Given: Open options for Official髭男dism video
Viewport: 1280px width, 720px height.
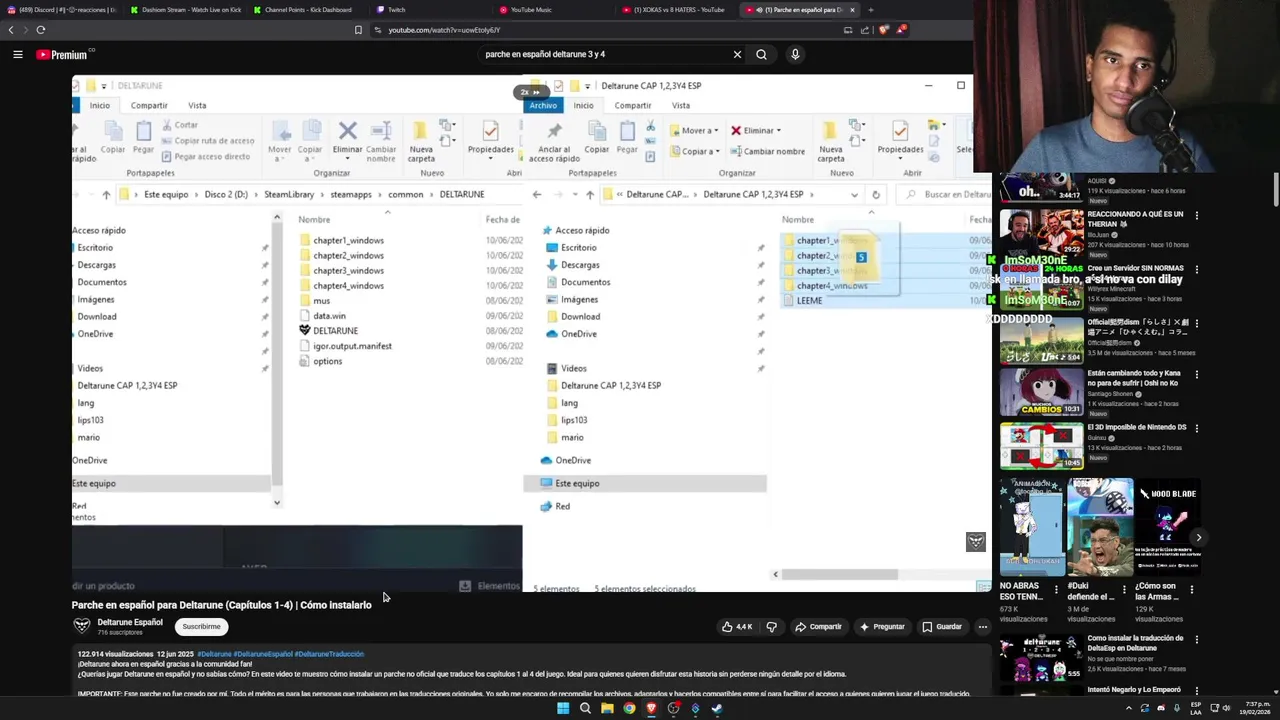Looking at the screenshot, I should click(1196, 322).
